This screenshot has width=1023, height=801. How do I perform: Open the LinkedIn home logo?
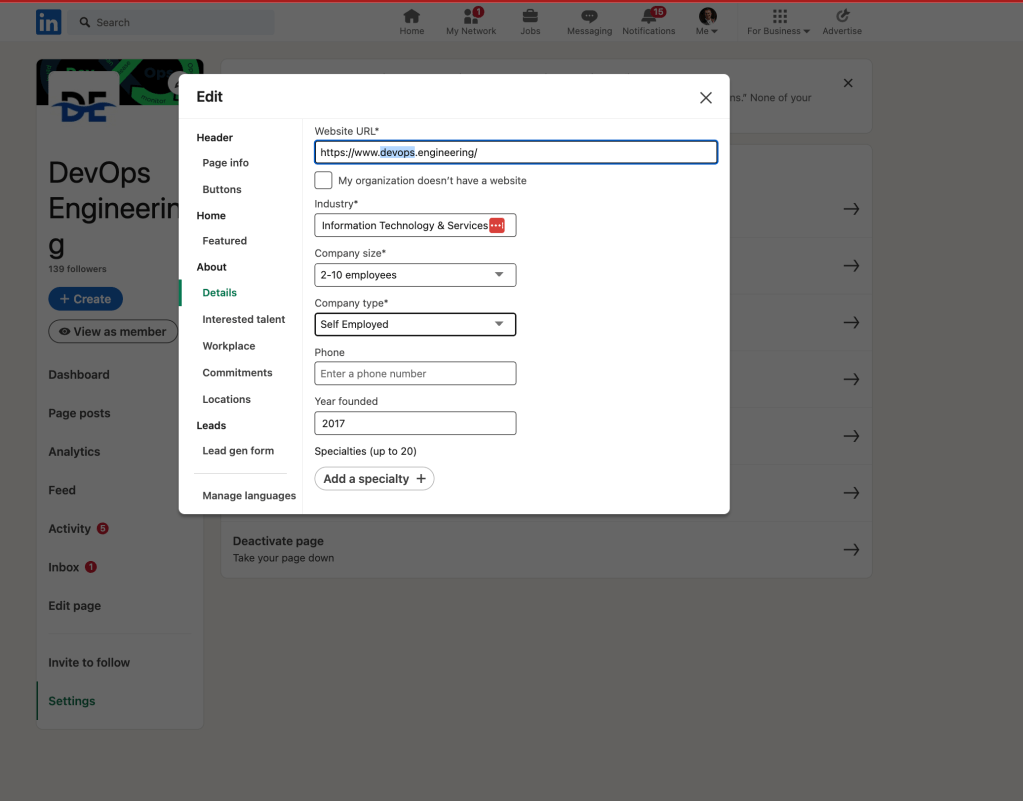48,22
